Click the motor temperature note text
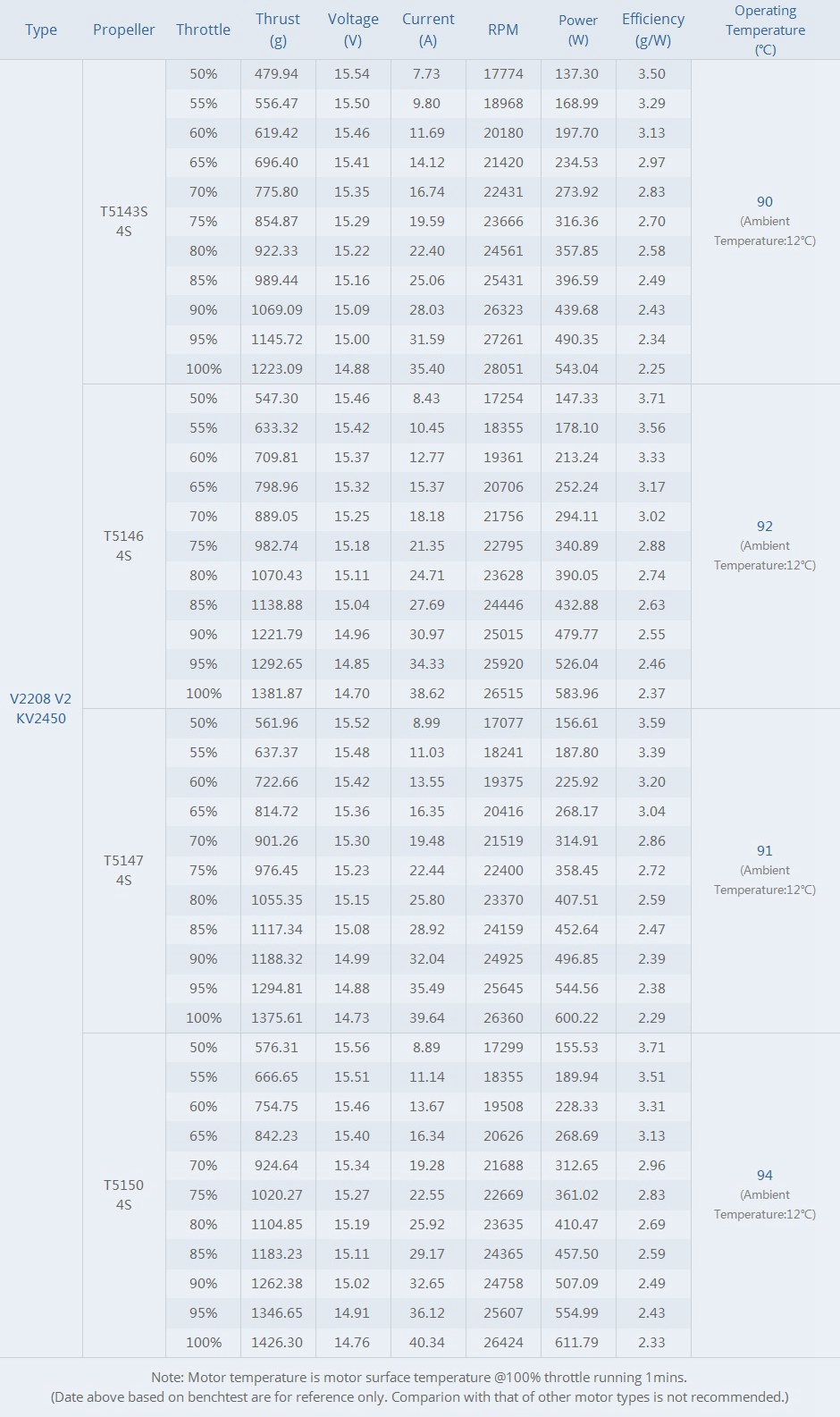 (x=419, y=1378)
